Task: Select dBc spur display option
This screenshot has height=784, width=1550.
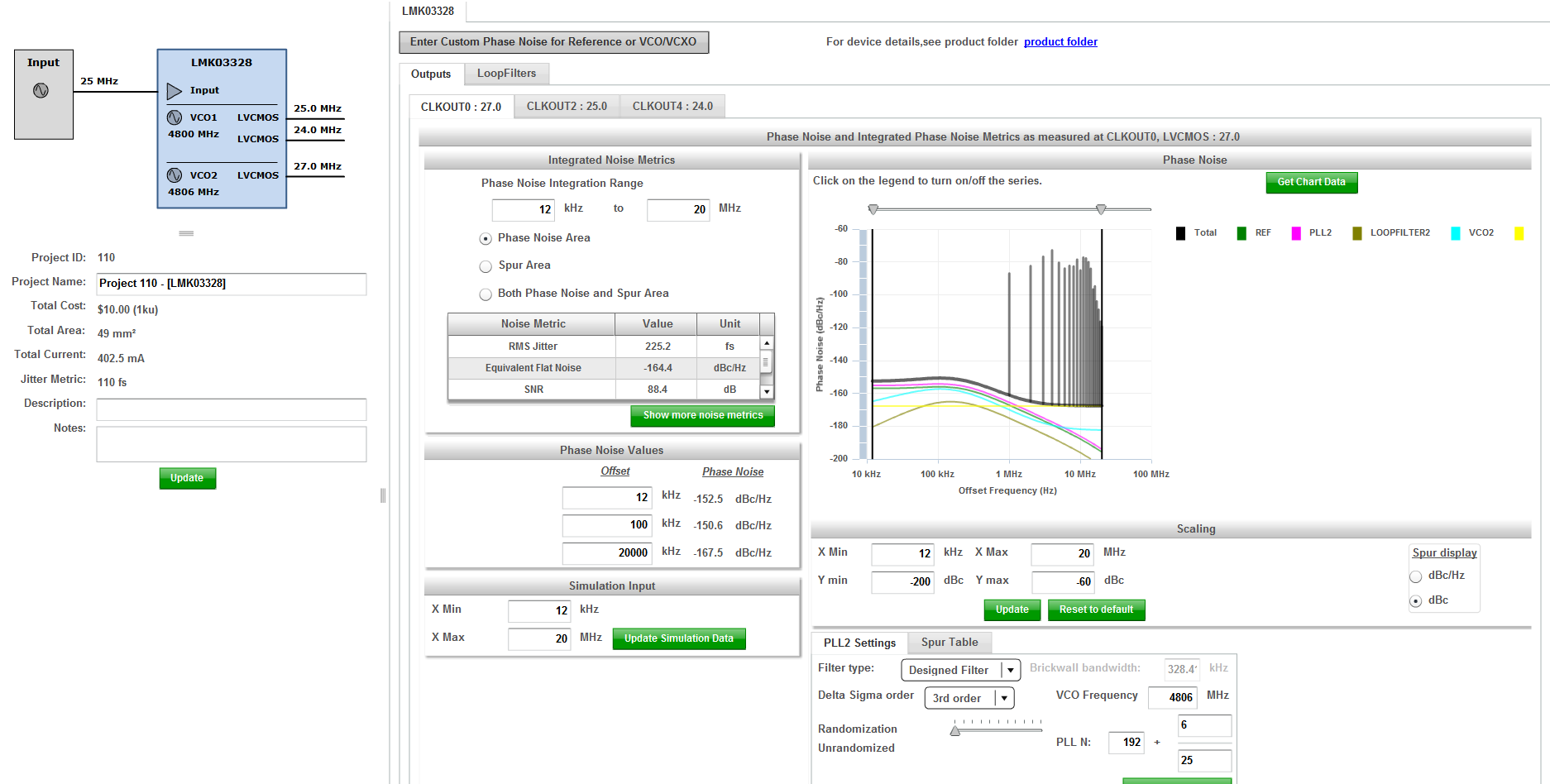Action: (x=1416, y=601)
